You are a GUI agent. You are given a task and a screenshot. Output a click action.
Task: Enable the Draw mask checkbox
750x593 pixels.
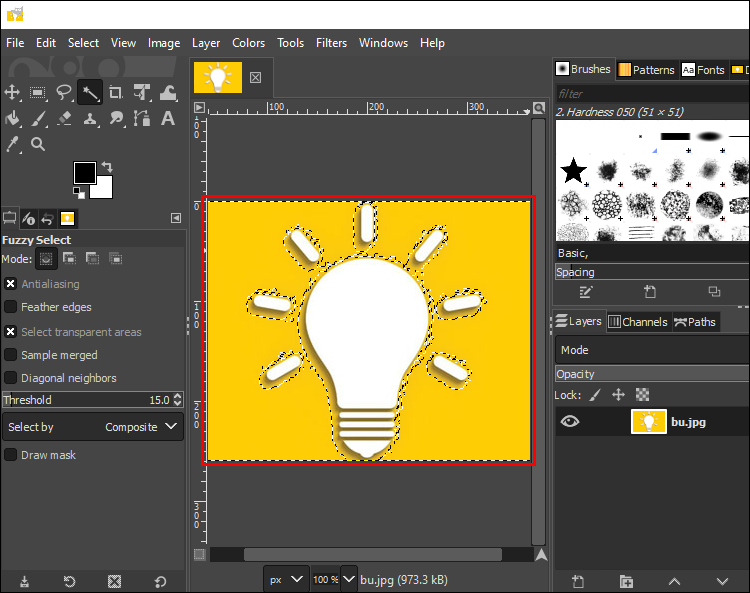coord(11,455)
